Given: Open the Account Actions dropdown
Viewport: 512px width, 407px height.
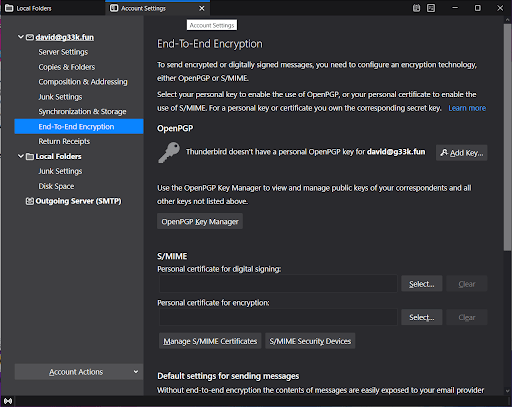Looking at the screenshot, I should [79, 372].
